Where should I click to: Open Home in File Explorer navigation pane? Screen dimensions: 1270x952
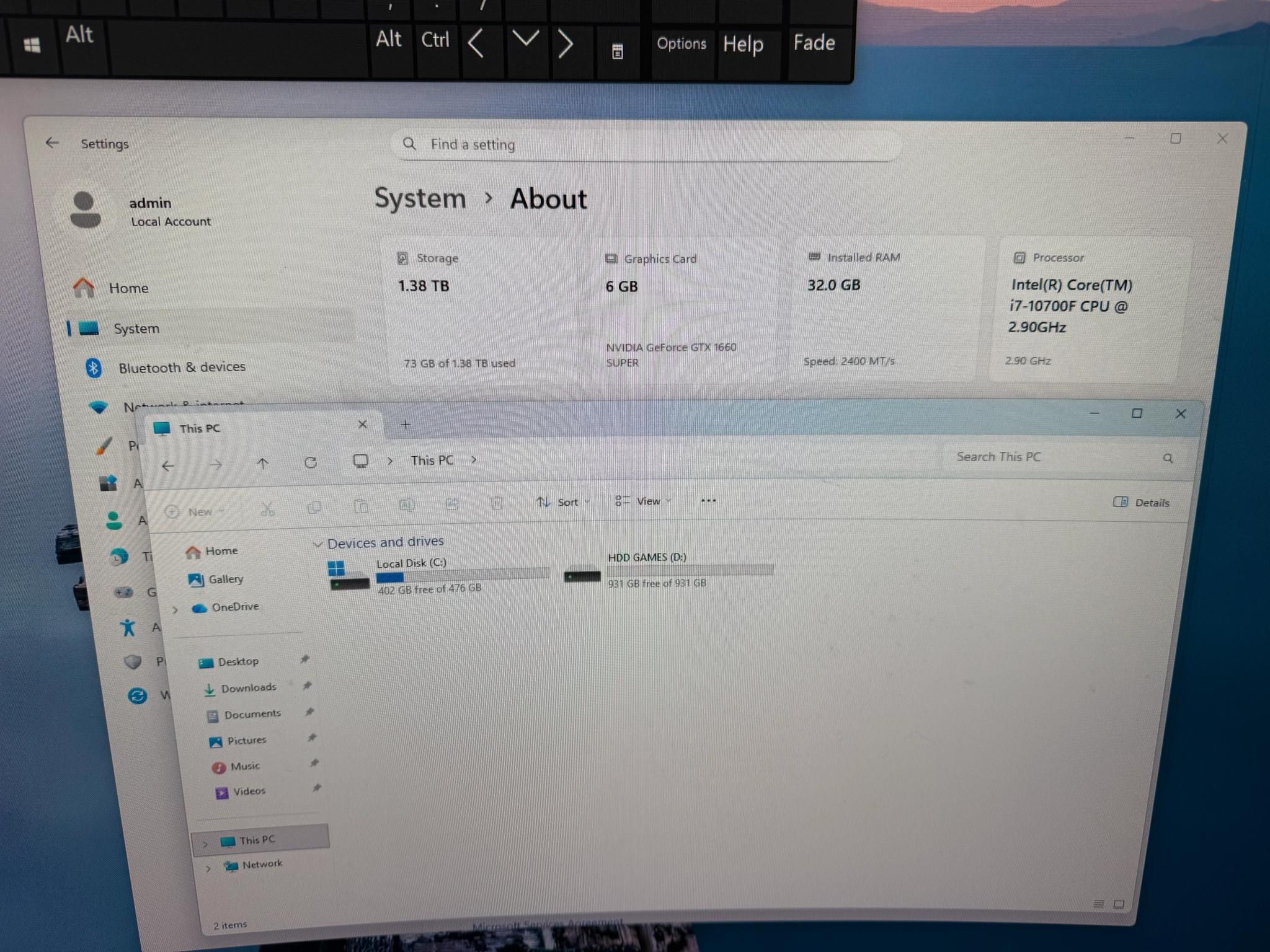click(212, 551)
